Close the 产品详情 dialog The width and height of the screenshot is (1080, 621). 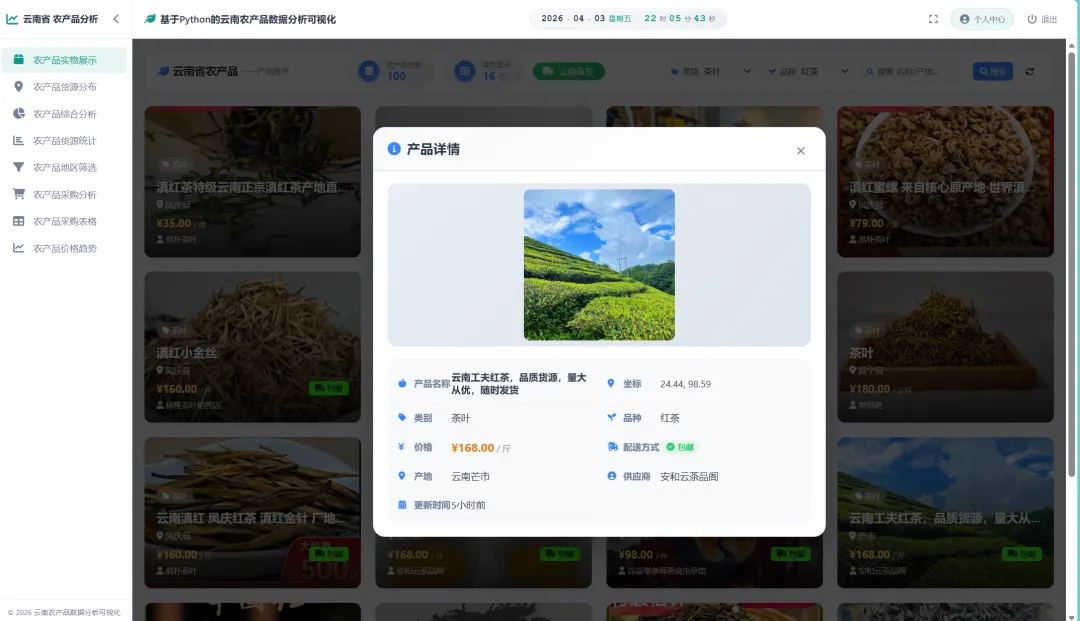coord(800,151)
